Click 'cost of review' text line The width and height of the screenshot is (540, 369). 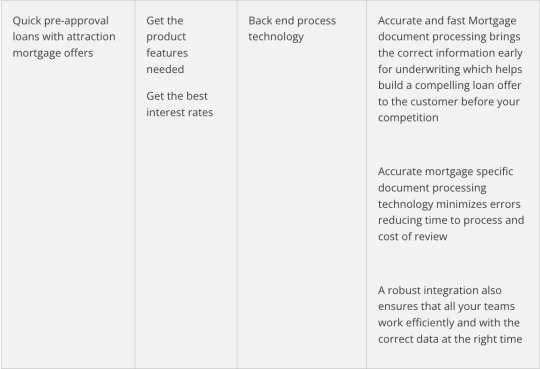point(413,236)
